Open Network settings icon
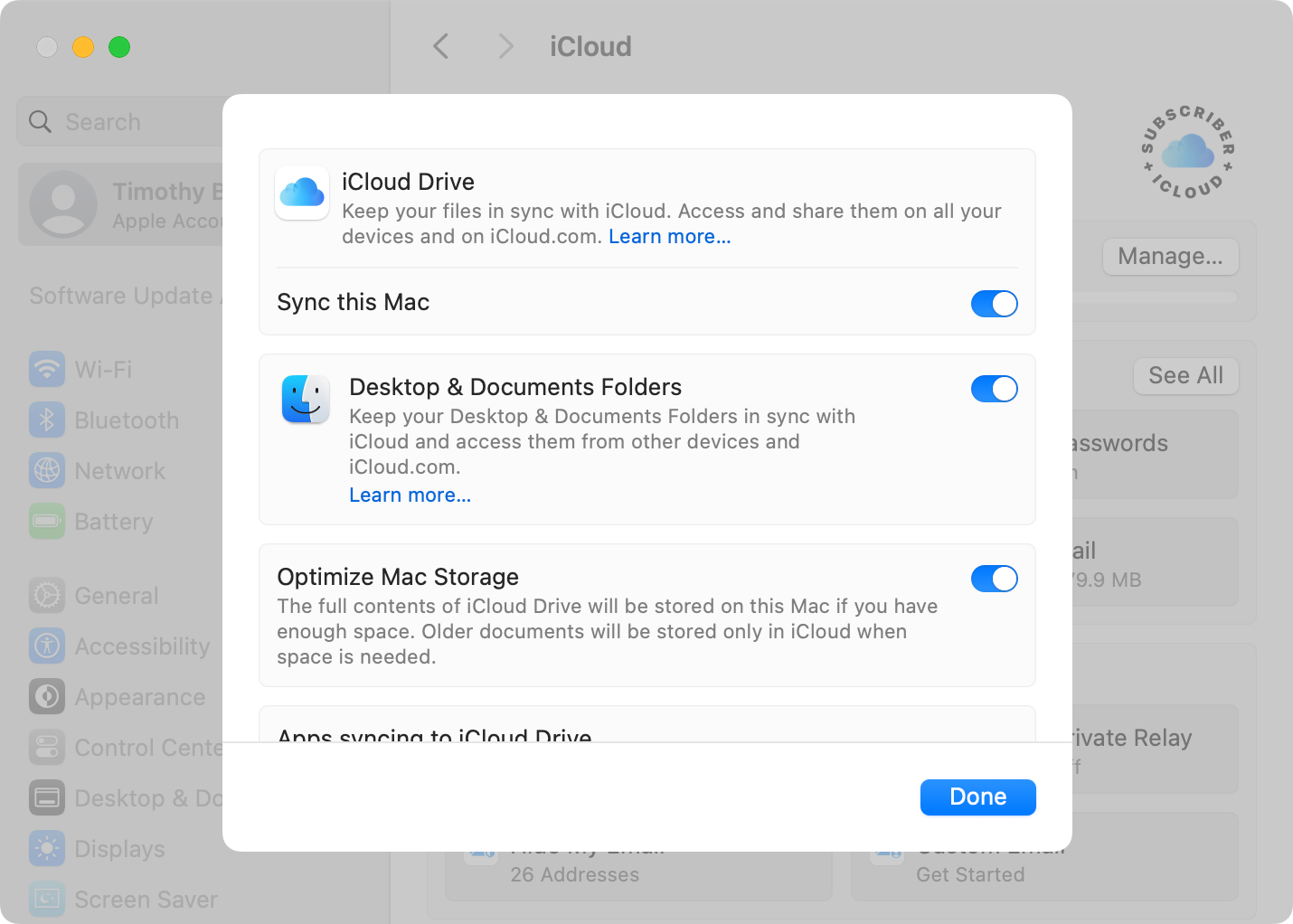 click(47, 470)
